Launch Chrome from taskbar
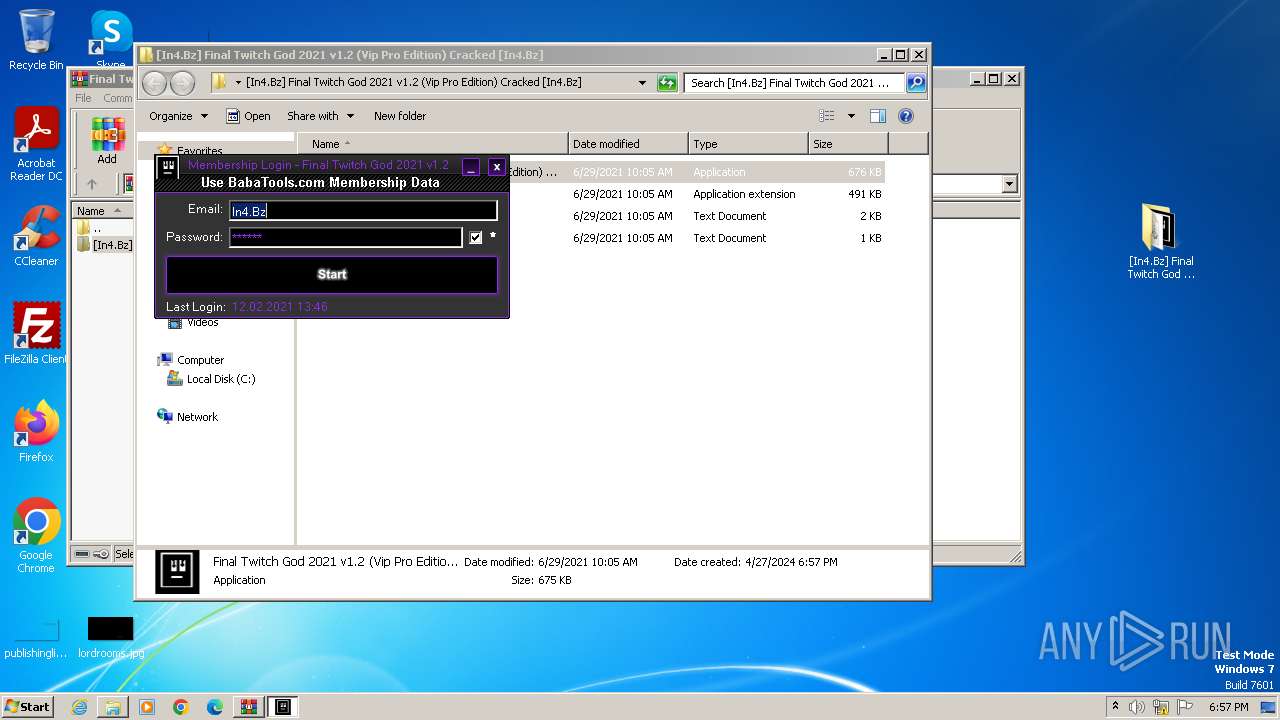 click(x=181, y=707)
